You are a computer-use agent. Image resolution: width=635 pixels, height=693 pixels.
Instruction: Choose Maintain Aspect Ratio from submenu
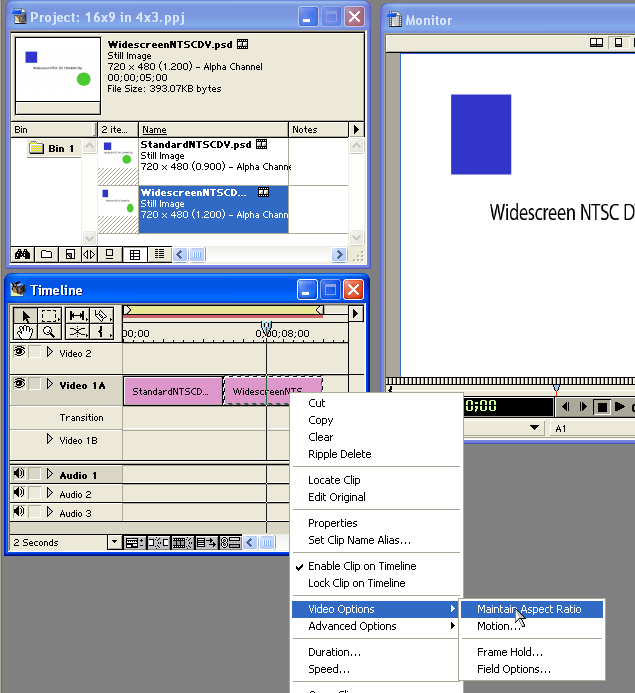tap(531, 609)
